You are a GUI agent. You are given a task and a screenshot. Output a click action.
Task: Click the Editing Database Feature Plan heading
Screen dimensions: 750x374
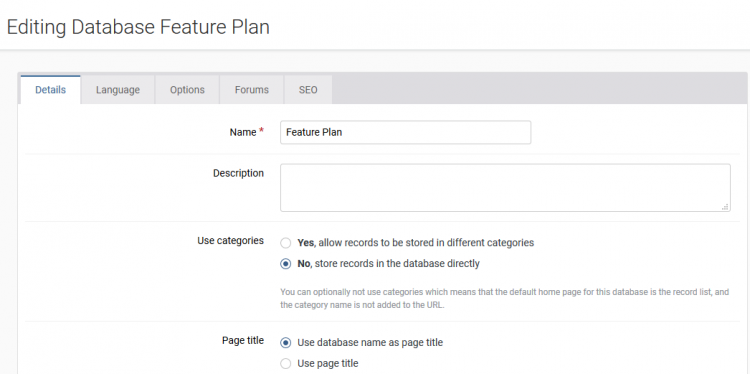pyautogui.click(x=138, y=27)
